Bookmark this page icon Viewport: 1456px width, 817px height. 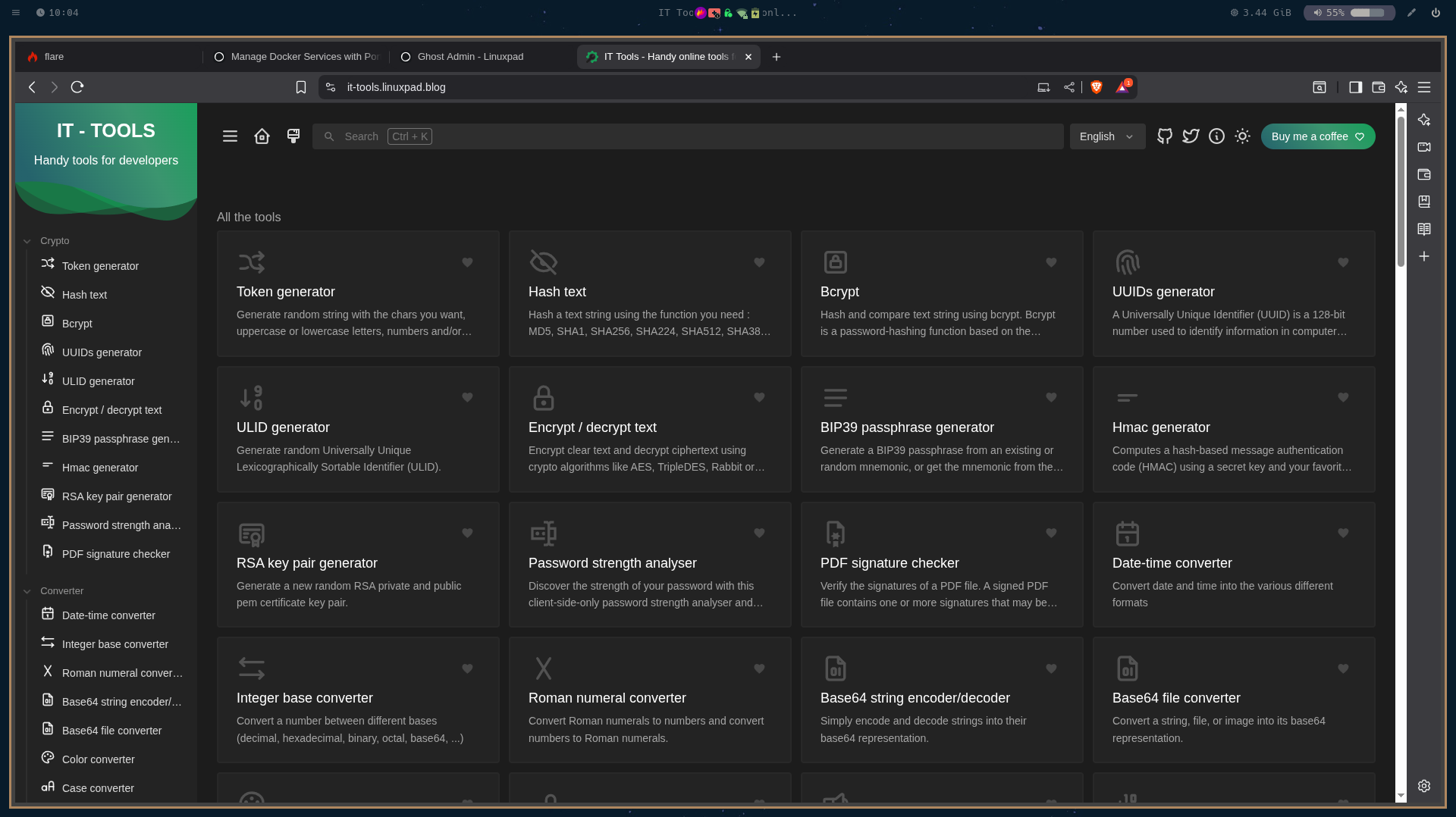point(301,87)
